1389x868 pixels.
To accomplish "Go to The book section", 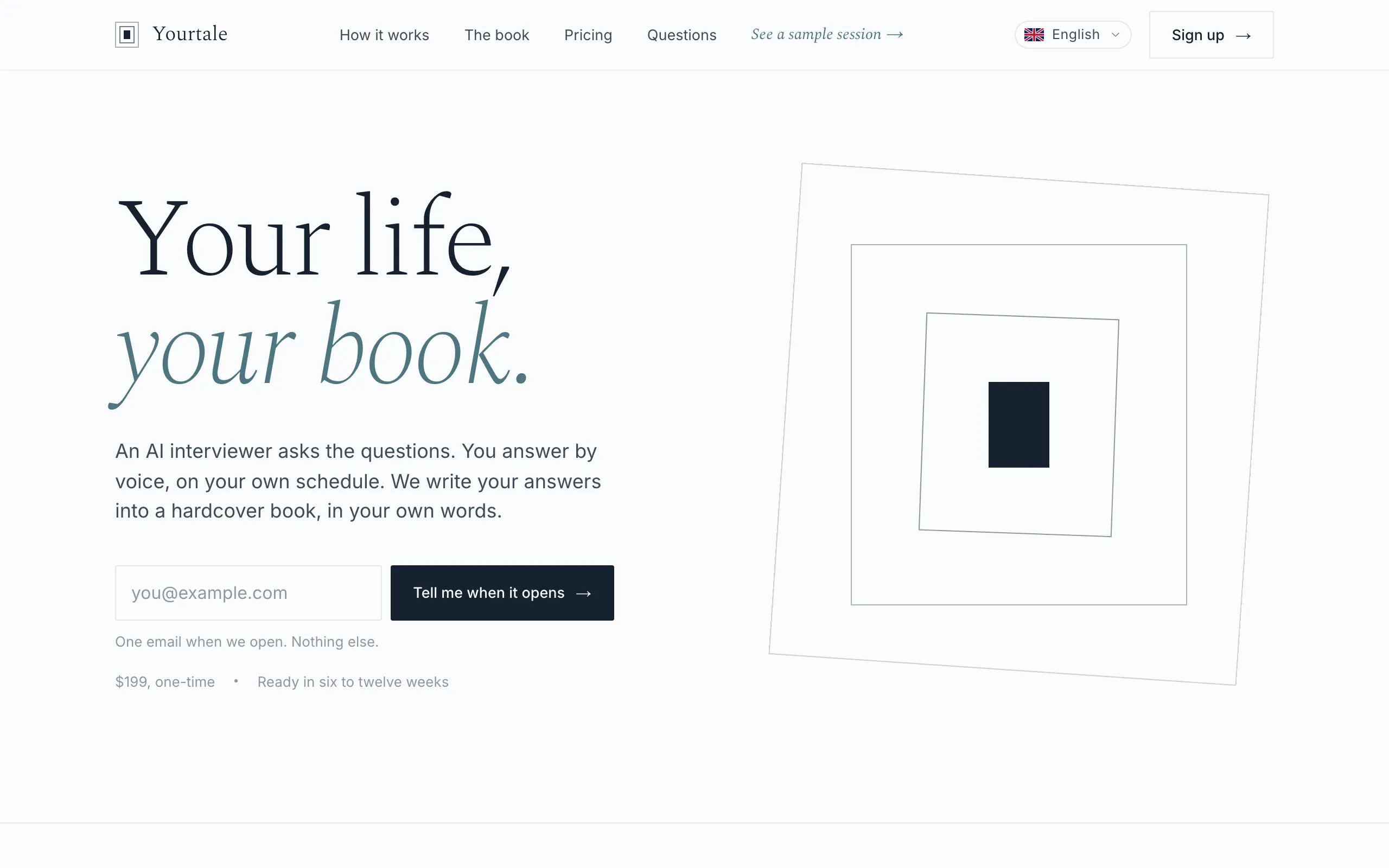I will coord(496,35).
